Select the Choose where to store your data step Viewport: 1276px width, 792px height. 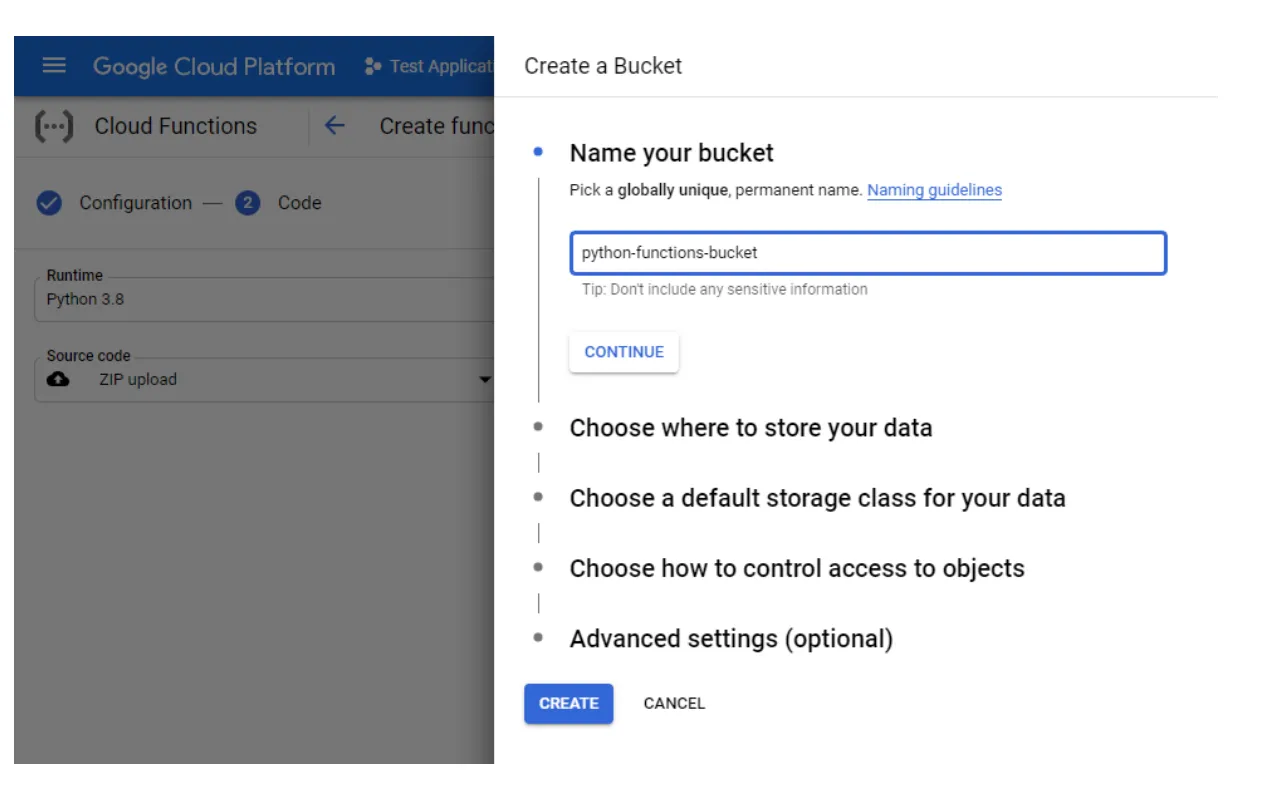[x=751, y=428]
